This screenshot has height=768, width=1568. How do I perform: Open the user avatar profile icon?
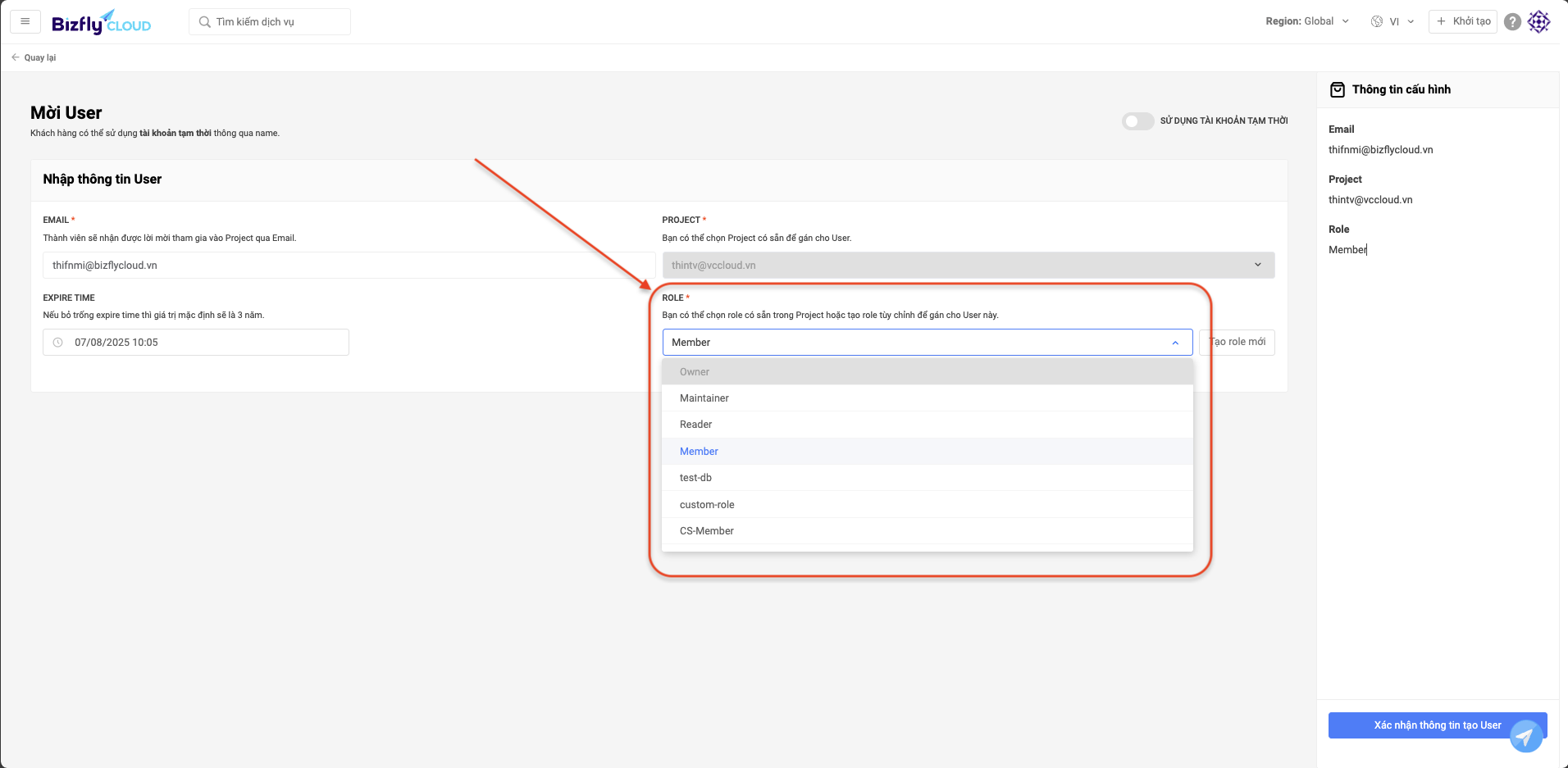point(1539,22)
